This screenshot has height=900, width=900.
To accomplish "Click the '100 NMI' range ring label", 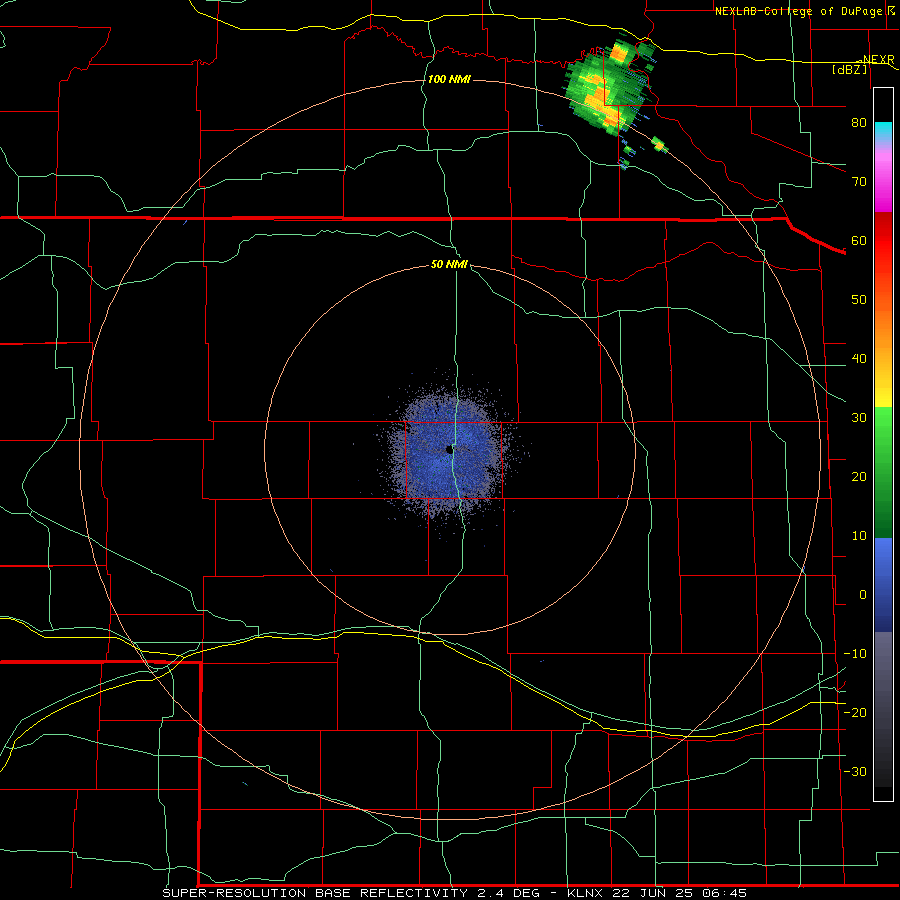I will [x=449, y=79].
